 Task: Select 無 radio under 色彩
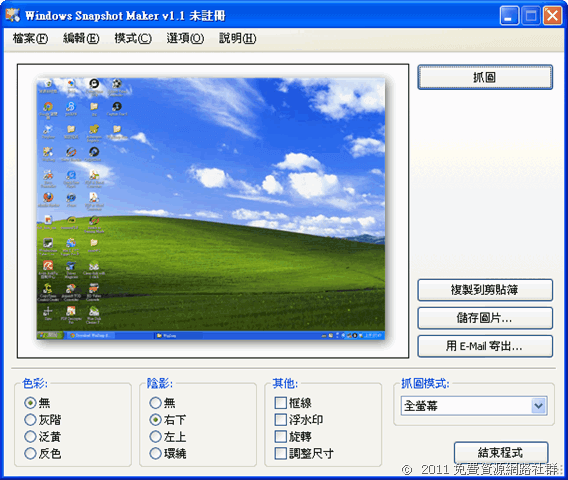pos(37,402)
